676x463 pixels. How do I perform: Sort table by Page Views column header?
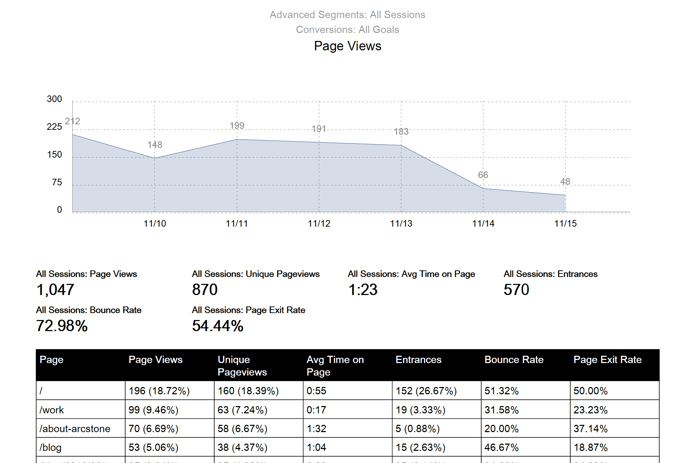[x=155, y=360]
